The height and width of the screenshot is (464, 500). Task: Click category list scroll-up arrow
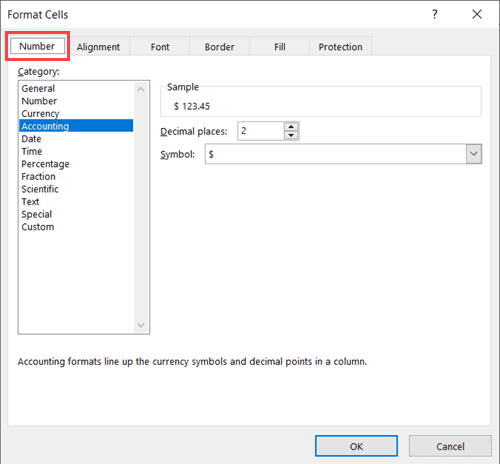[x=141, y=89]
